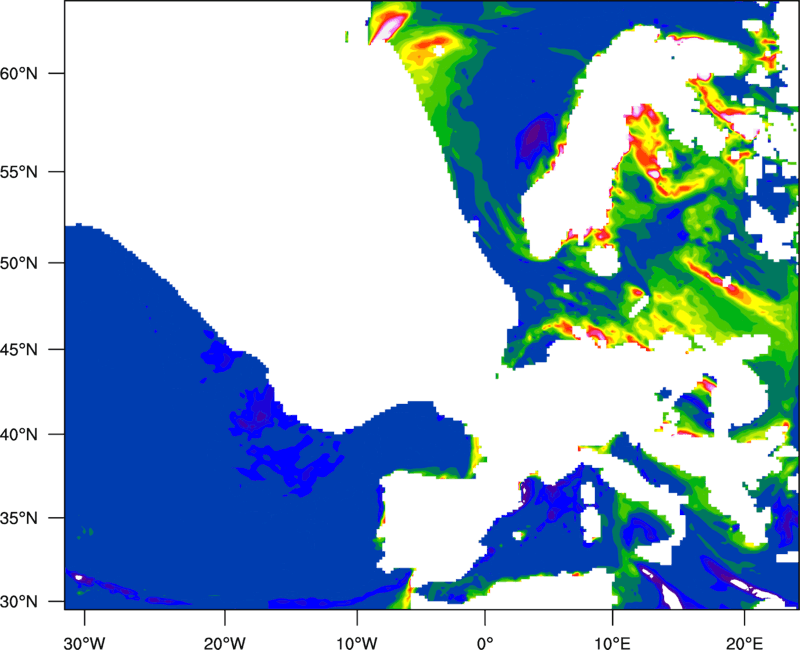Image resolution: width=800 pixels, height=650 pixels.
Task: Click the 45°N latitude label
Action: pos(19,349)
